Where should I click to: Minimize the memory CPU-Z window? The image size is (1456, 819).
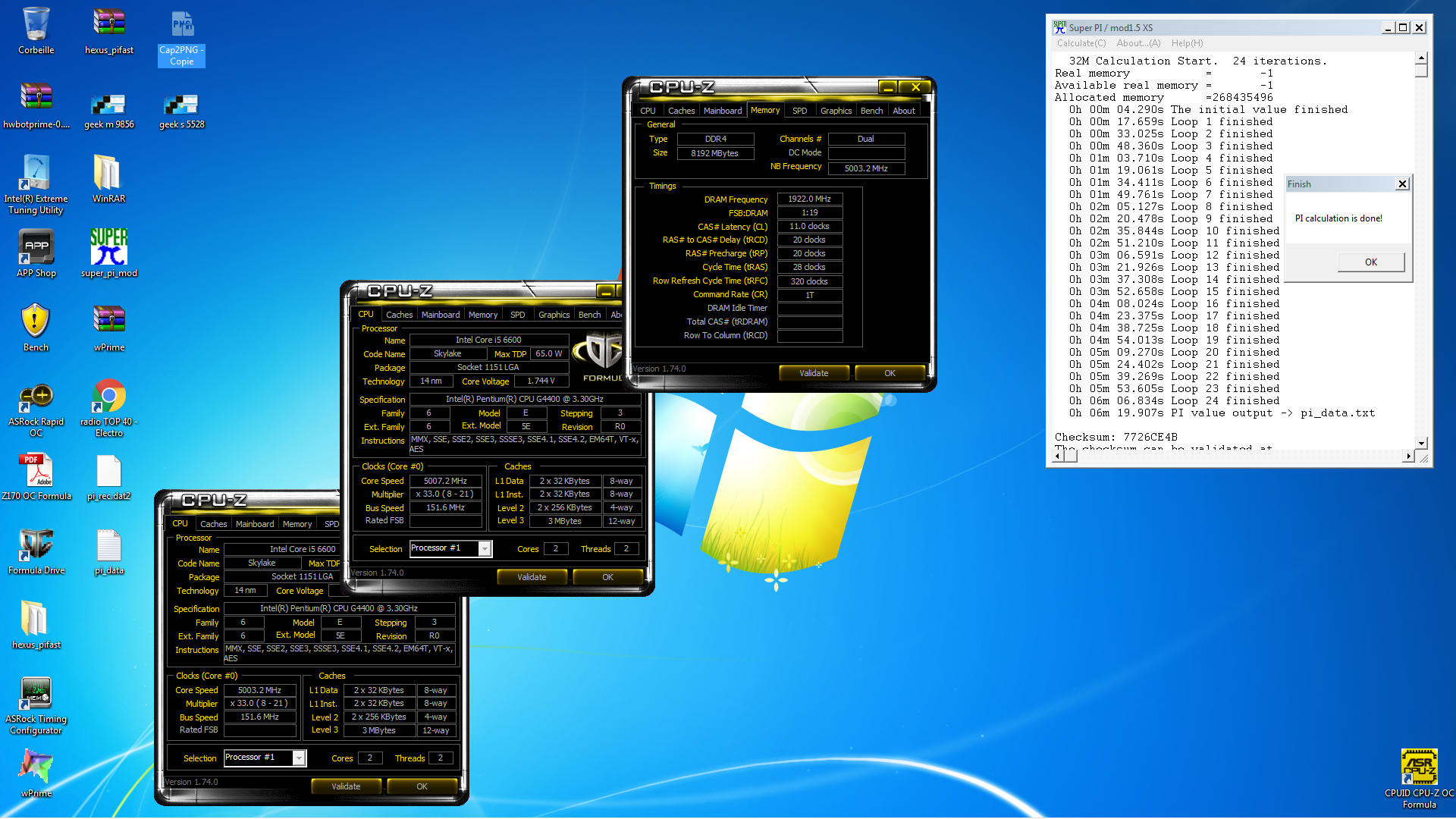pos(888,87)
